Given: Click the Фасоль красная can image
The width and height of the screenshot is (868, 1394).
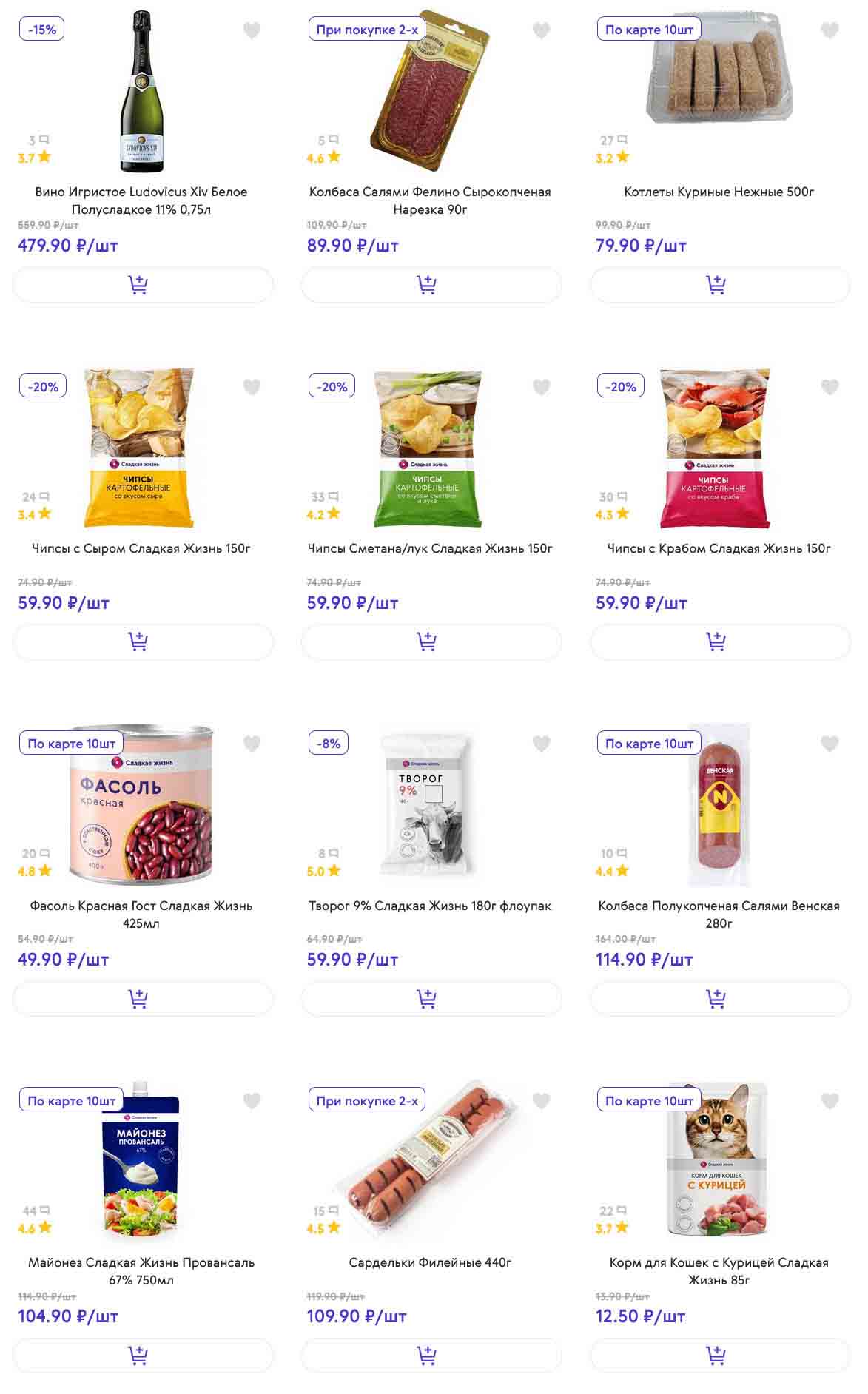Looking at the screenshot, I should point(141,805).
